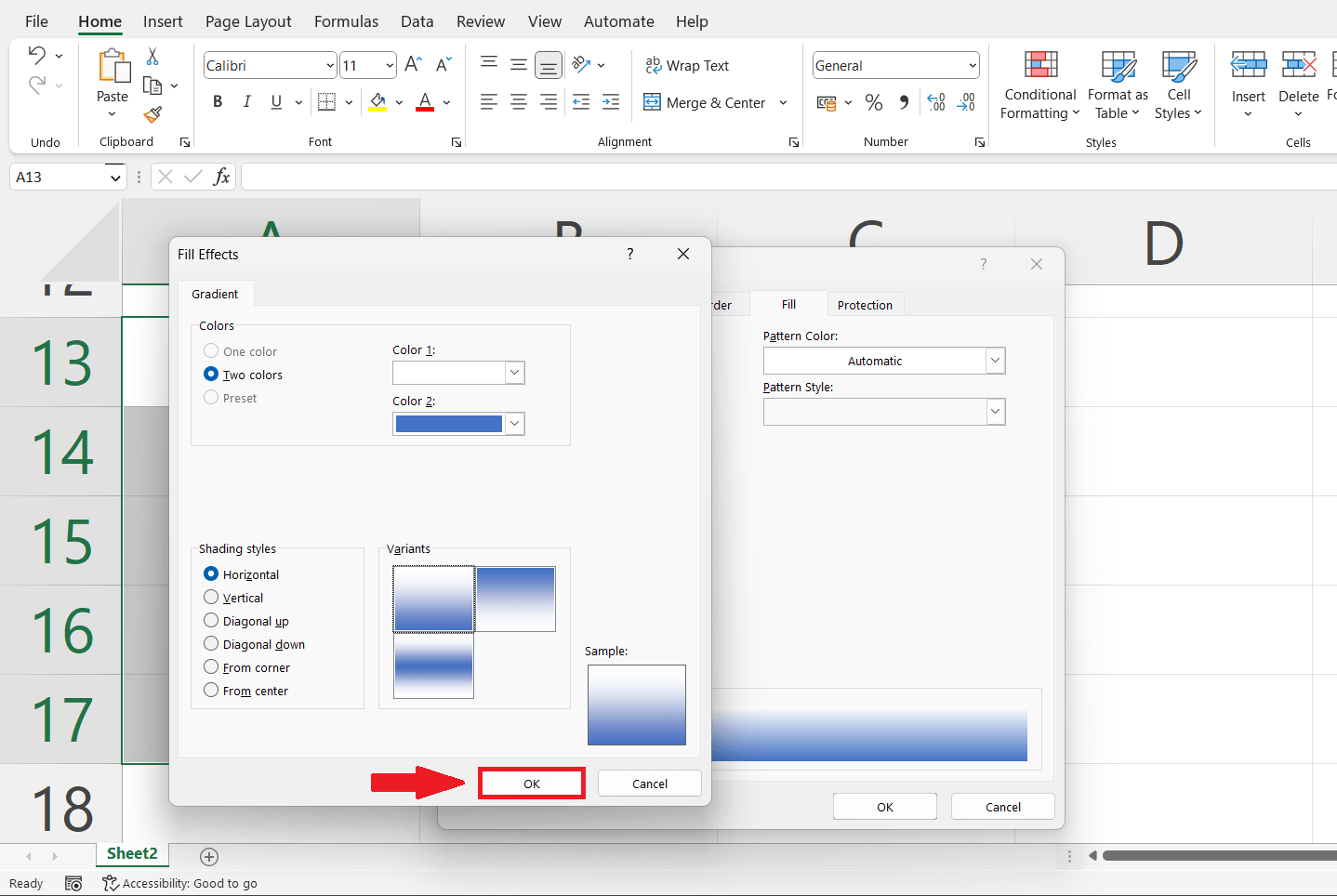This screenshot has width=1337, height=896.
Task: Open the Color 1 dropdown
Action: click(x=513, y=372)
